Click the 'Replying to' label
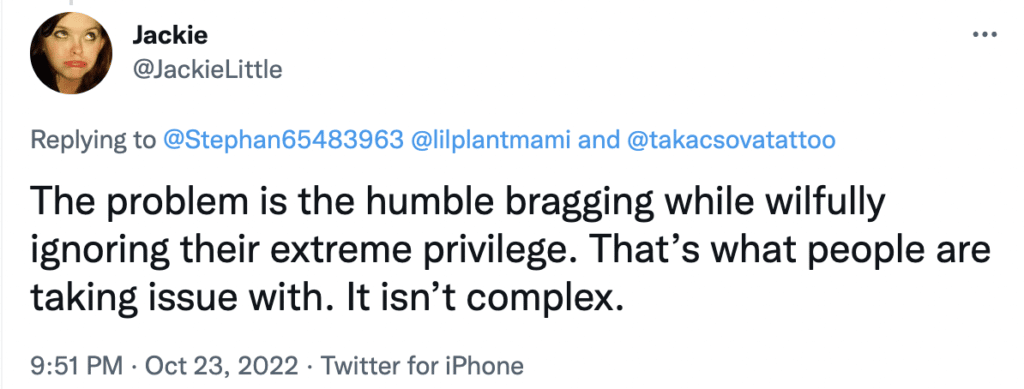This screenshot has height=389, width=1024. click(93, 141)
